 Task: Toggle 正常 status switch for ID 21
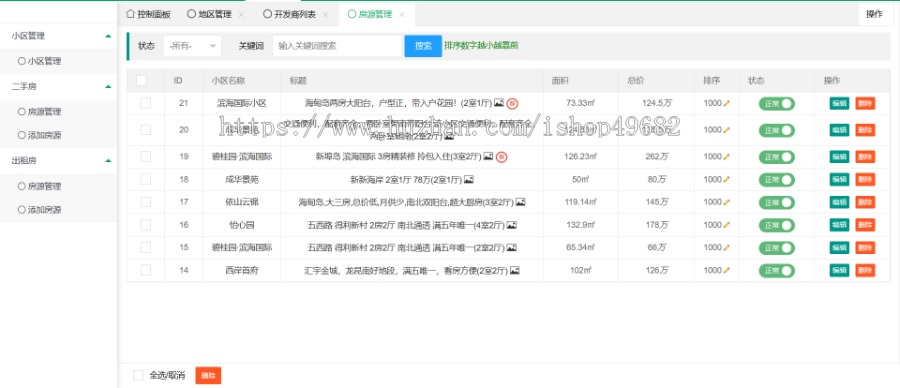pos(777,103)
